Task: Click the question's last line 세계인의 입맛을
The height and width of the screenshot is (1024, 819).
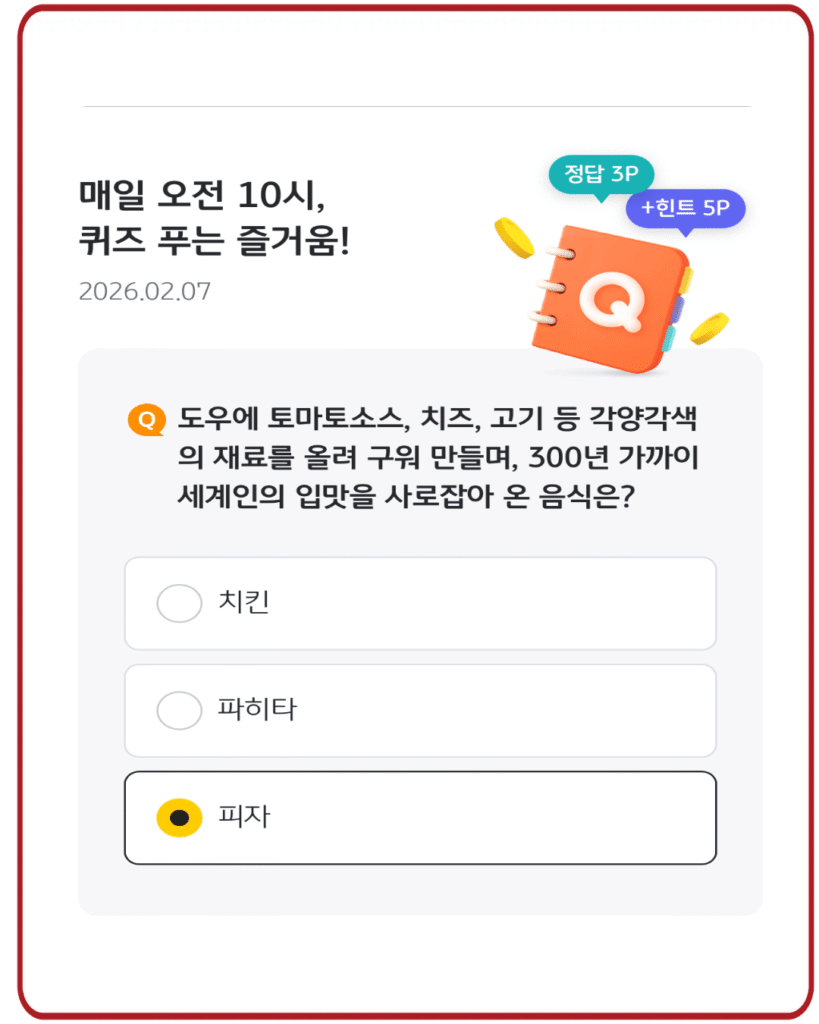Action: (x=405, y=497)
